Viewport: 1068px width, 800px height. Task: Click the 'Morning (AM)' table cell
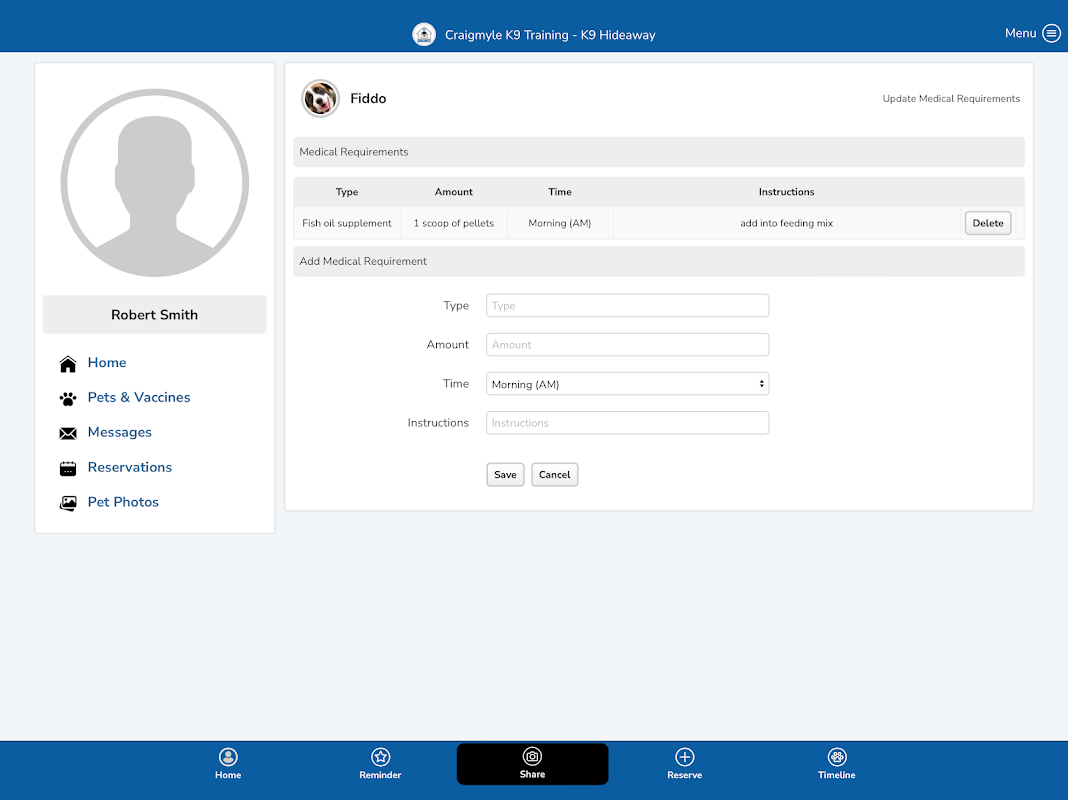click(x=560, y=223)
